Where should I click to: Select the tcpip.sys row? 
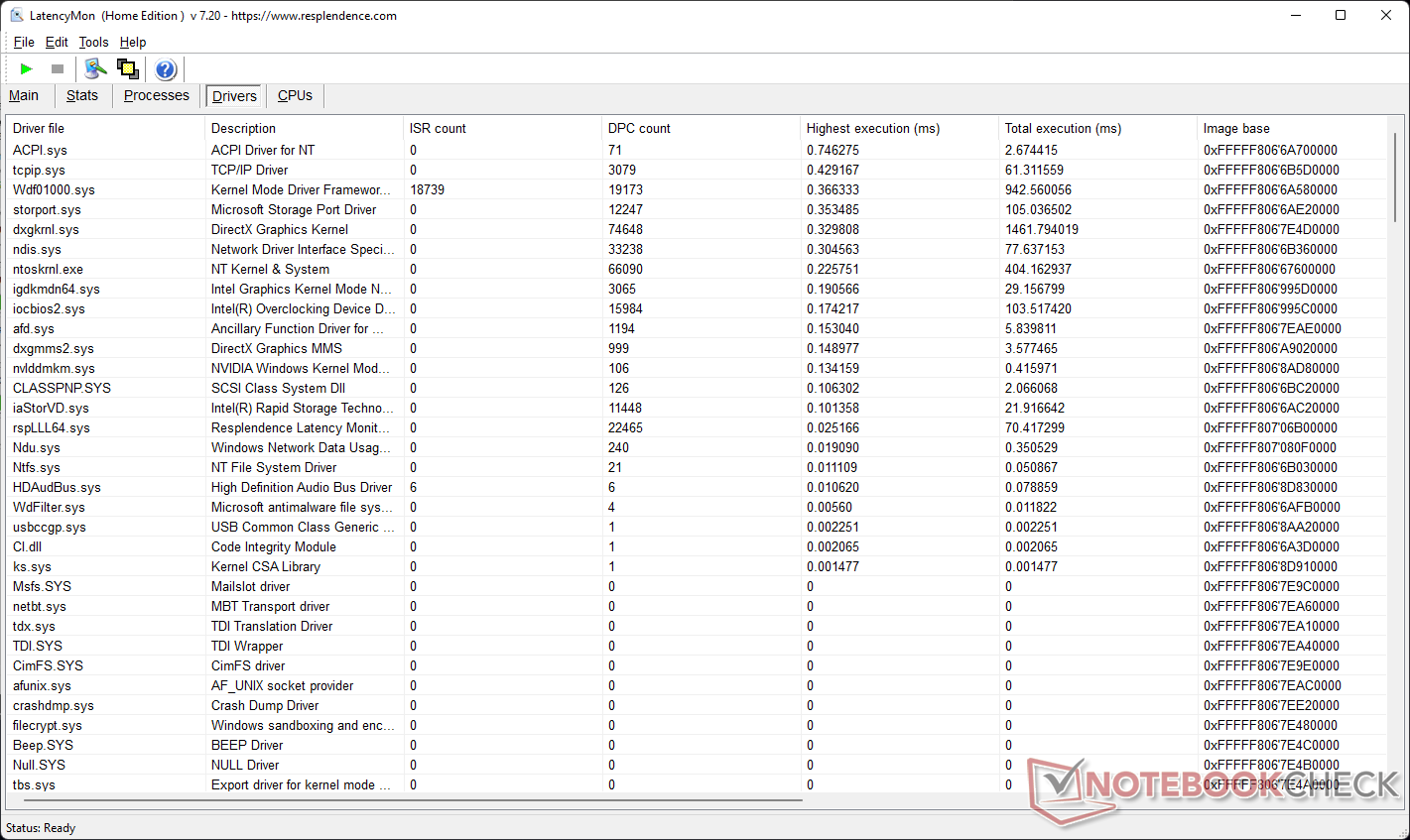(698, 170)
